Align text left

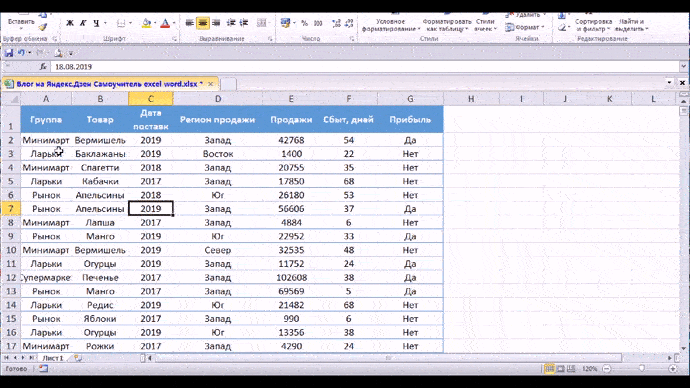coord(189,23)
